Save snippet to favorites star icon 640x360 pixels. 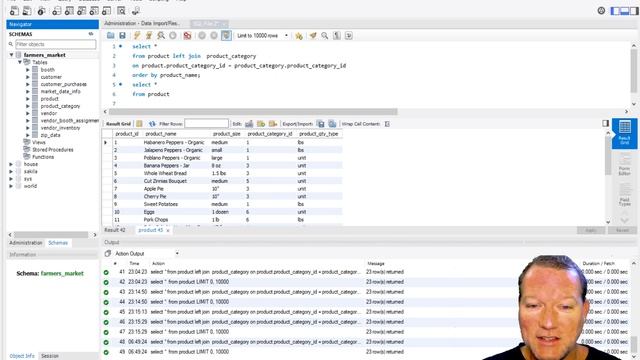click(299, 36)
